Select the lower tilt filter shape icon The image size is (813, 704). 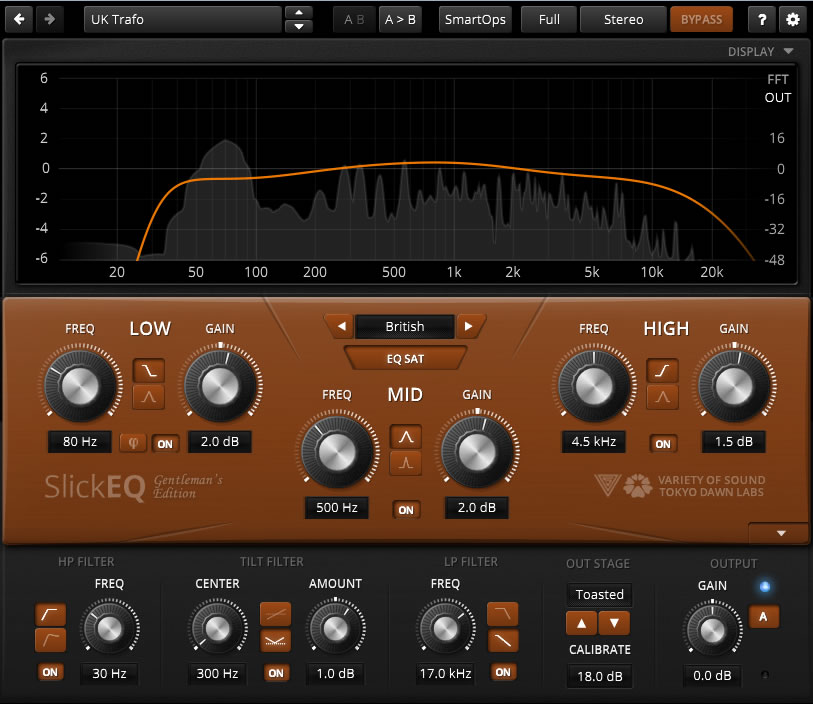pos(275,641)
